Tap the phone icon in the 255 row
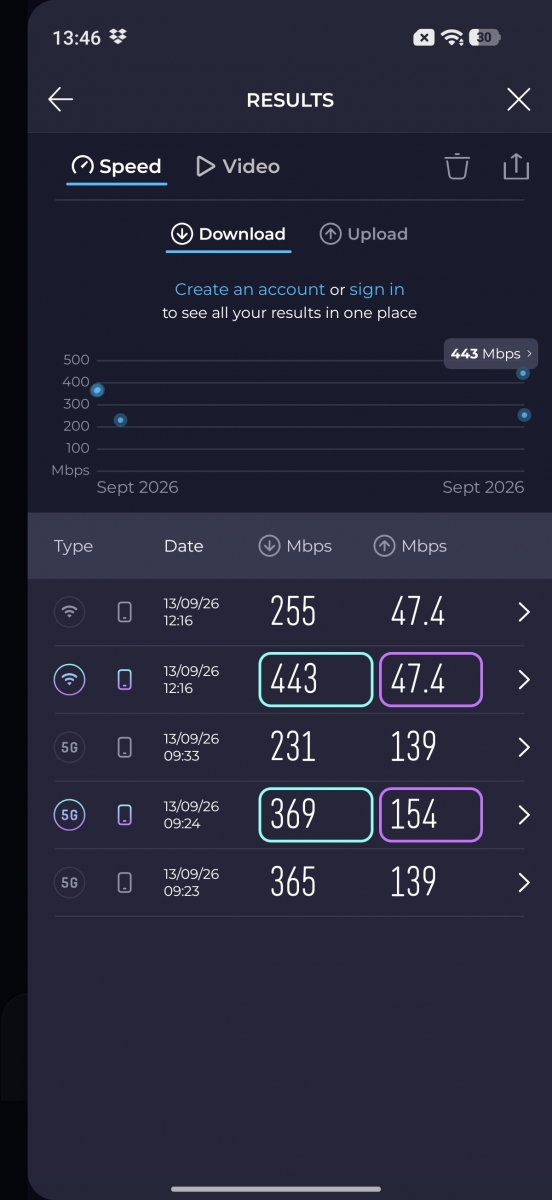The height and width of the screenshot is (1200, 552). coord(125,612)
